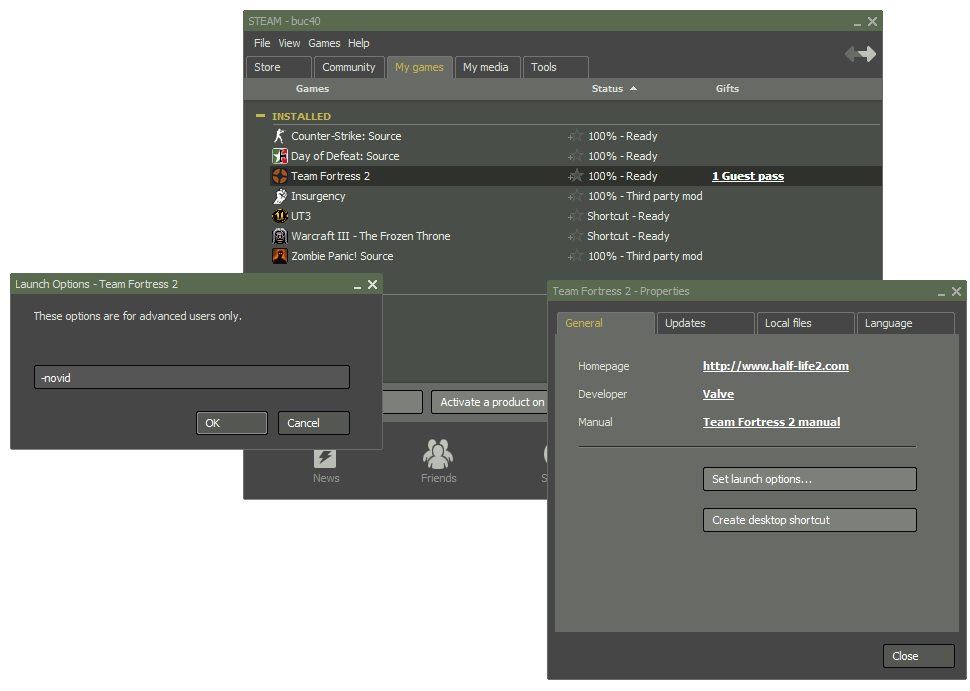Screen dimensions: 970x691
Task: Click the Team Fortress 2 game icon
Action: (x=280, y=176)
